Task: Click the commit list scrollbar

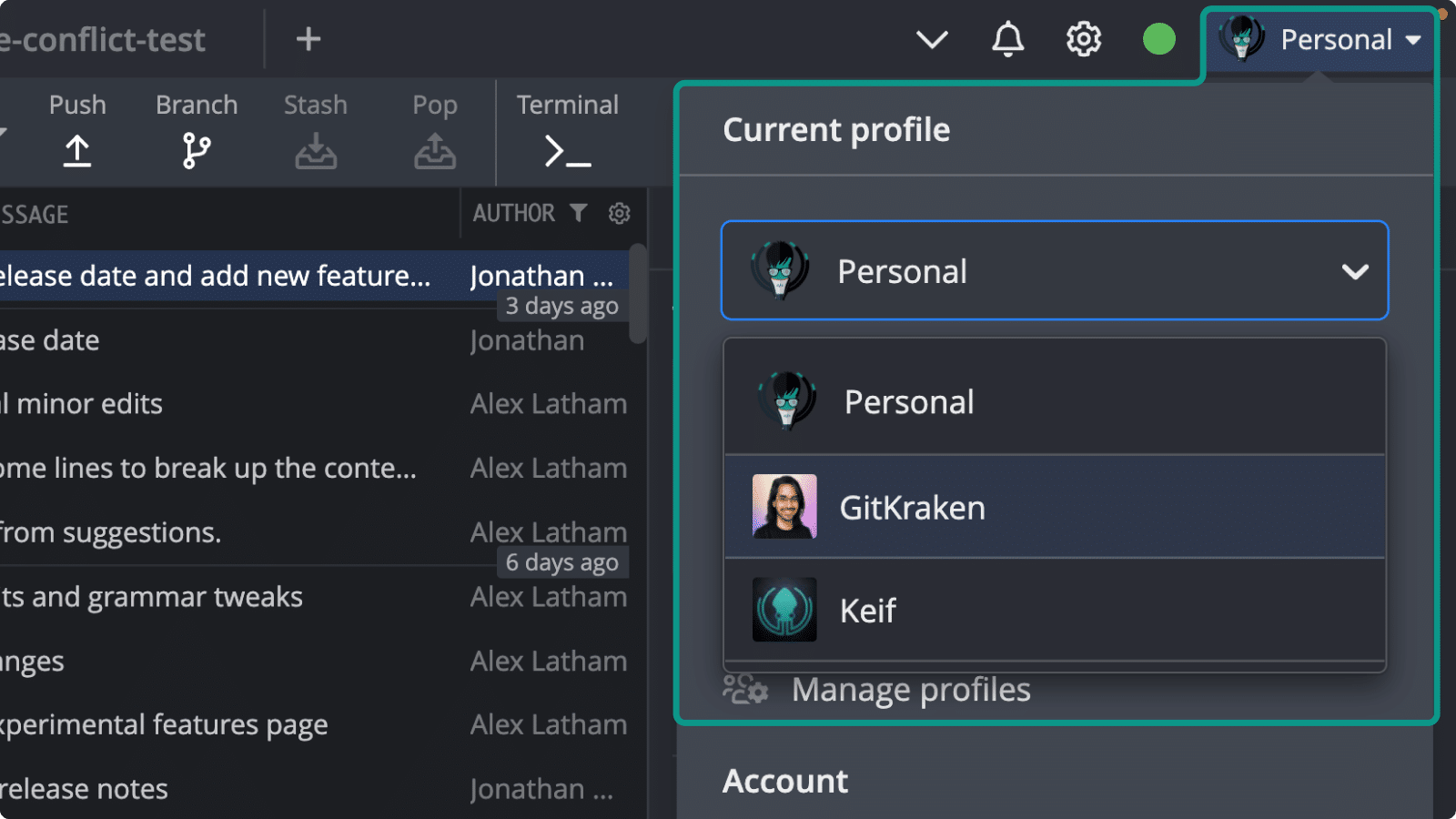Action: coord(639,293)
